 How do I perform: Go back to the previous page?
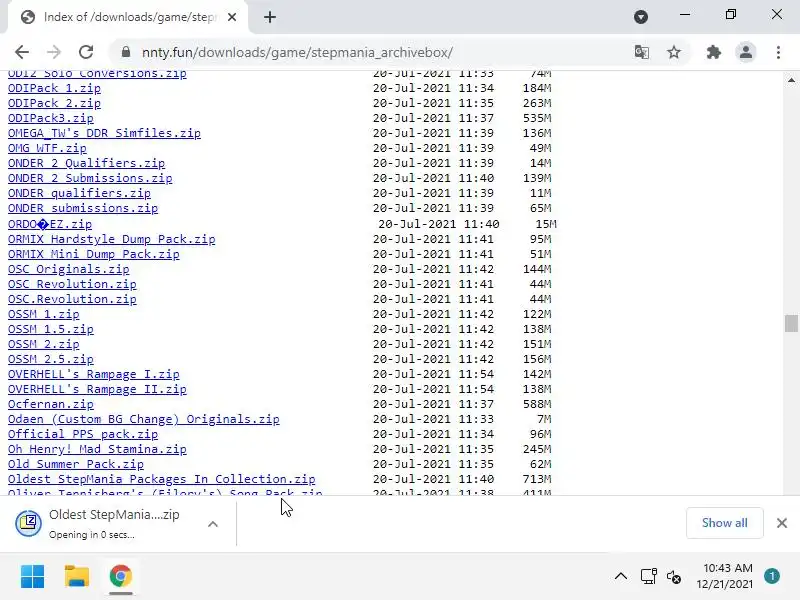tap(22, 52)
